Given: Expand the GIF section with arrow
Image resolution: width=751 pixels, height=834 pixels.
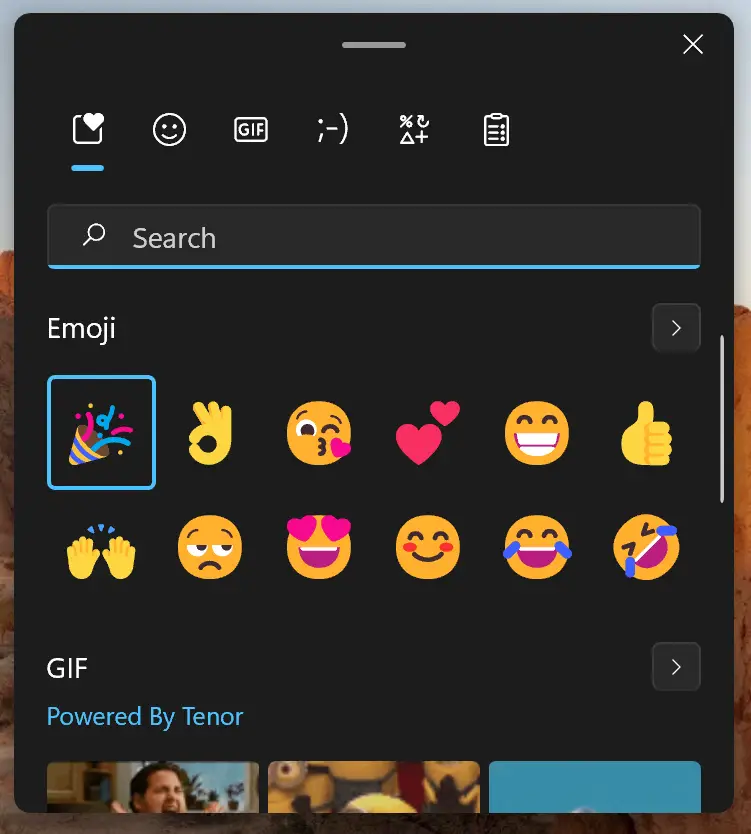Looking at the screenshot, I should pyautogui.click(x=676, y=666).
